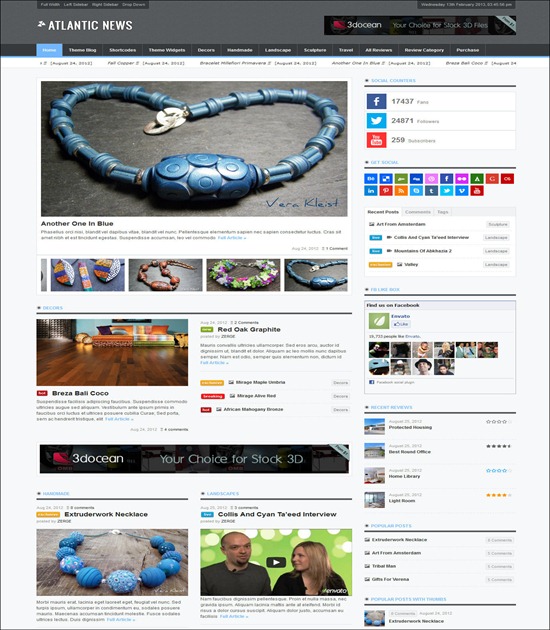Click the Facebook Like button for Envato
This screenshot has height=630, width=550.
[401, 324]
